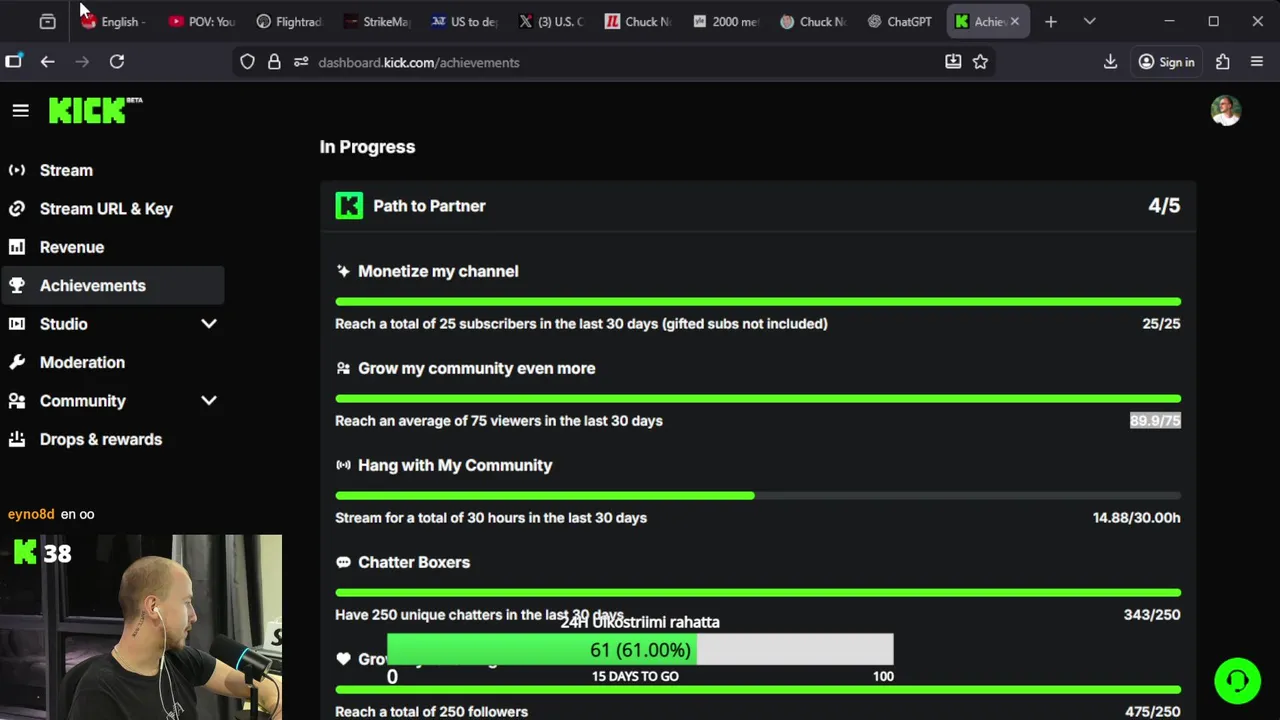This screenshot has width=1280, height=720.
Task: Reload the current page
Action: pos(117,62)
